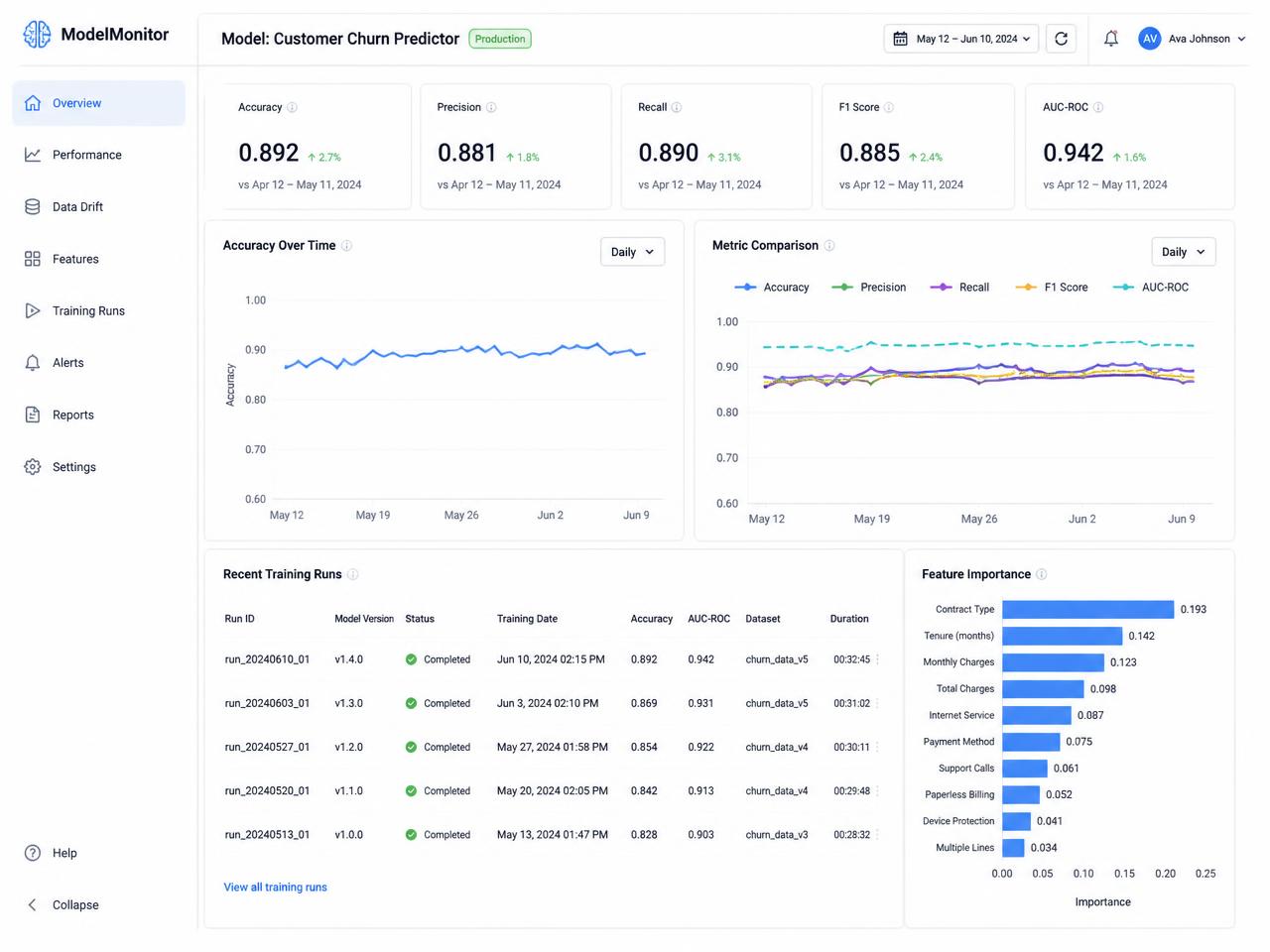Click info icon beside Recent Training Runs

352,575
